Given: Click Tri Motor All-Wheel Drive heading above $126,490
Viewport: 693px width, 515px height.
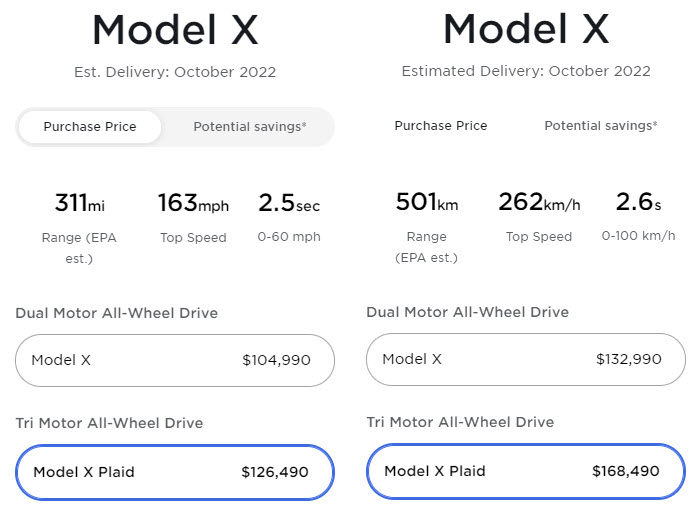Looking at the screenshot, I should coord(109,423).
